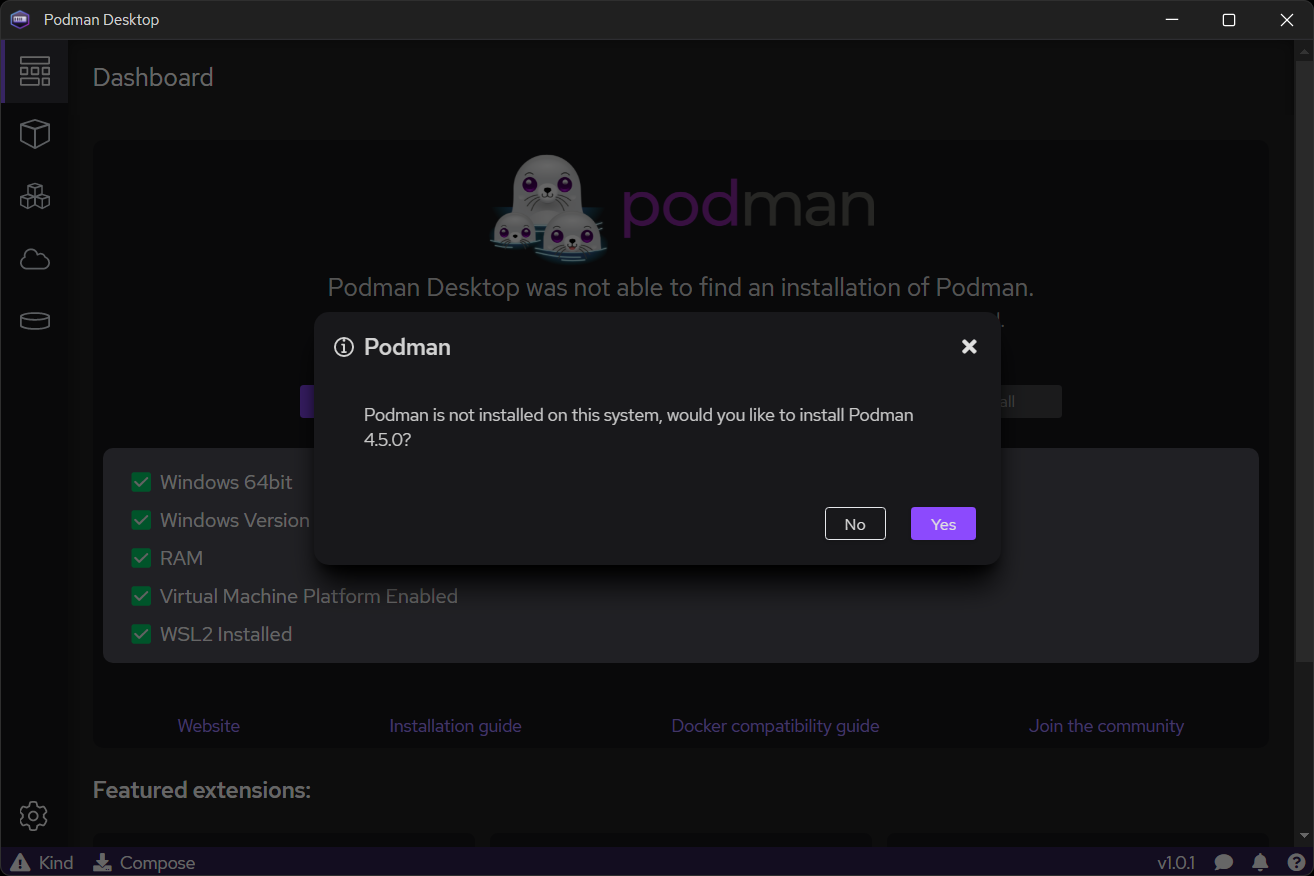Screen dimensions: 1314x876
Task: Click the Featured extensions heading
Action: pyautogui.click(x=202, y=790)
